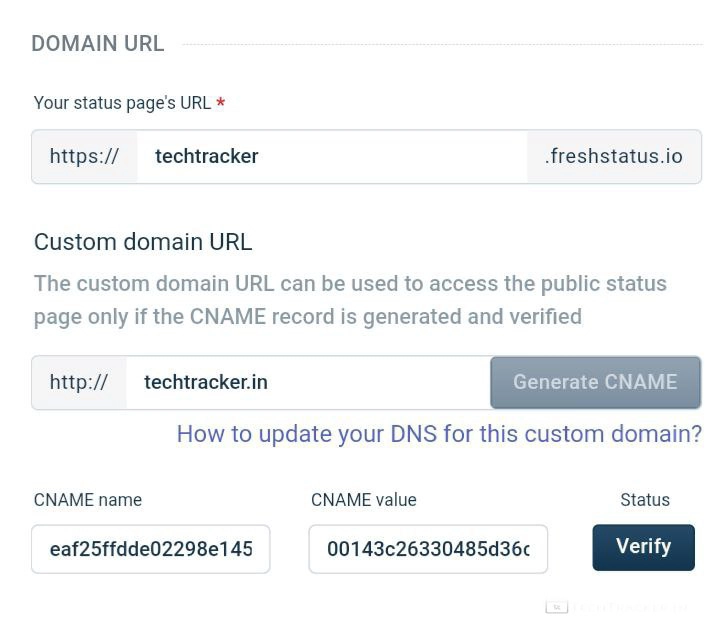Viewport: 720px width, 628px height.
Task: Click the red required asterisk
Action: 221,104
